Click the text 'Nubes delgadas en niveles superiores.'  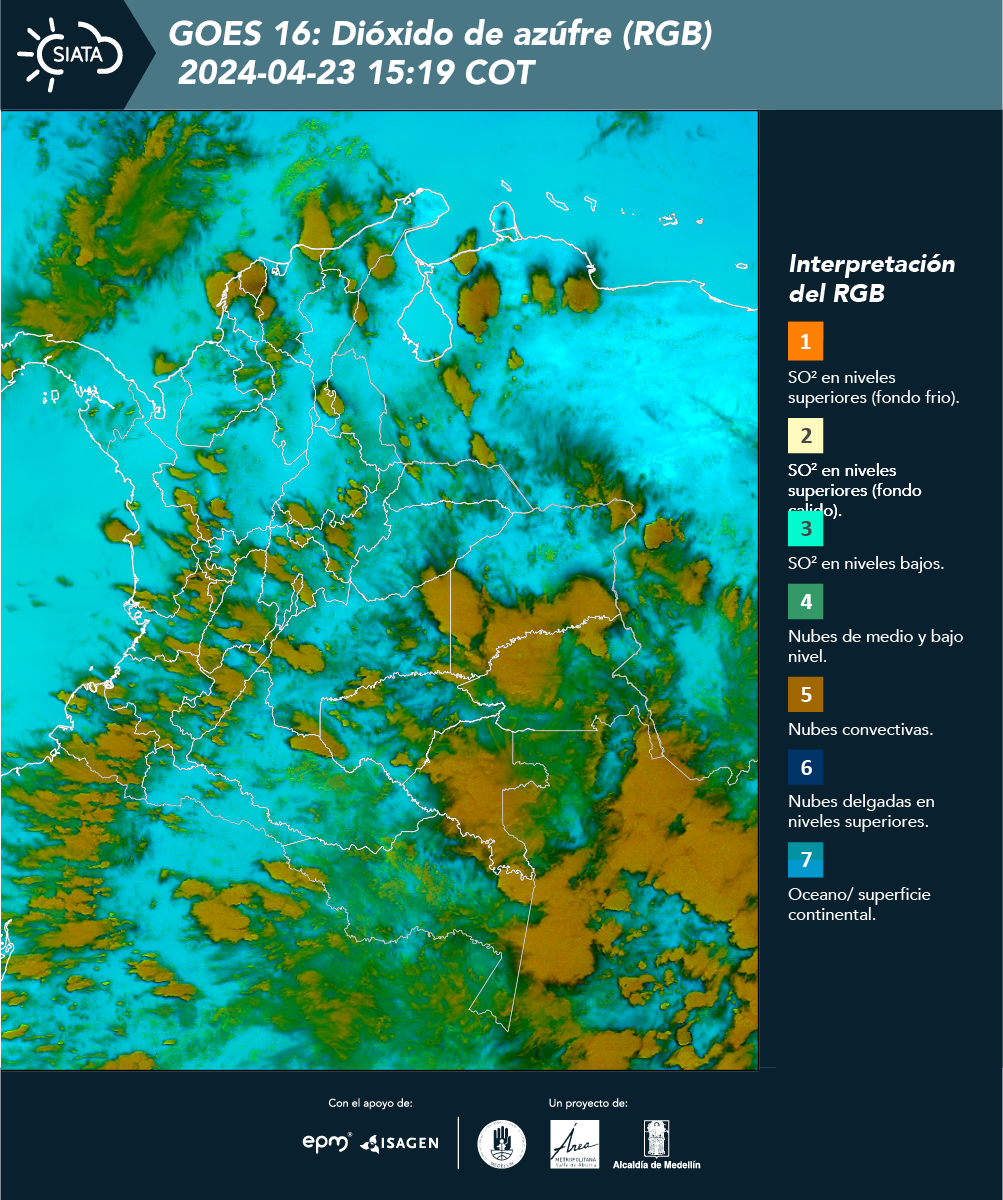point(861,812)
